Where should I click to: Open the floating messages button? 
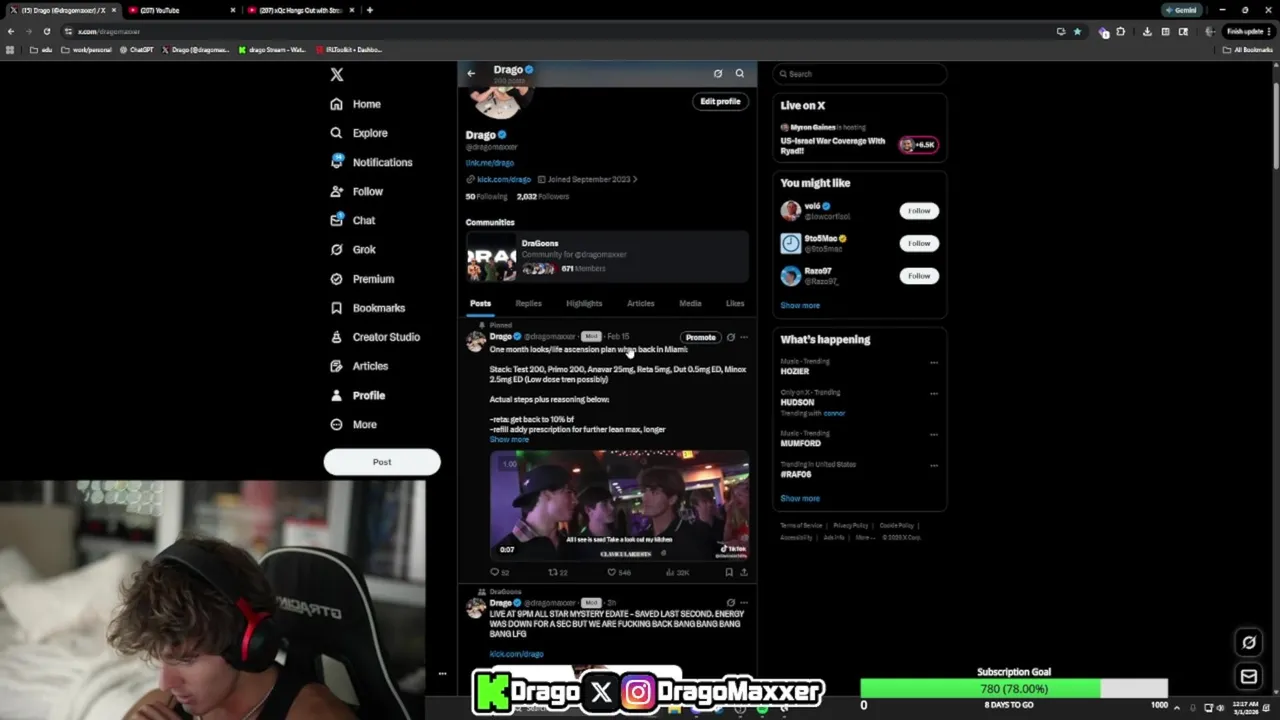pos(1249,677)
